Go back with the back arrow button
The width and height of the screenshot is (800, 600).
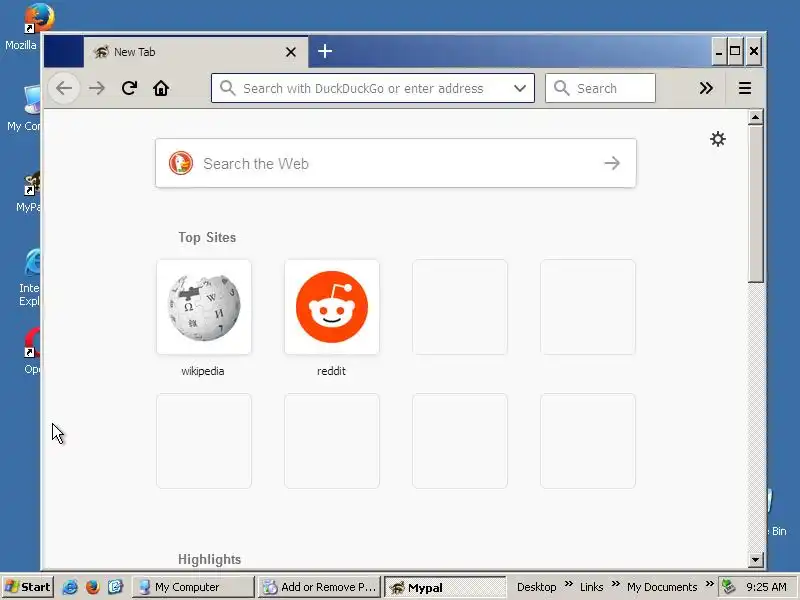click(64, 88)
